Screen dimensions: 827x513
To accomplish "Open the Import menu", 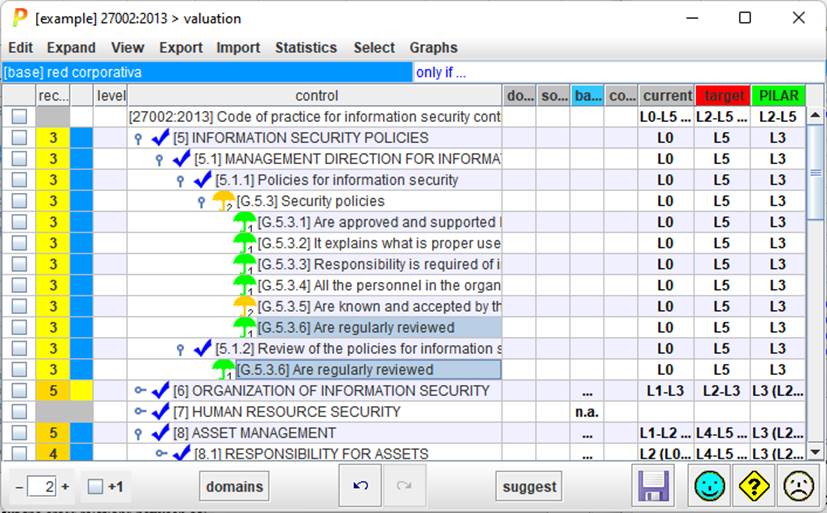I will click(x=238, y=47).
